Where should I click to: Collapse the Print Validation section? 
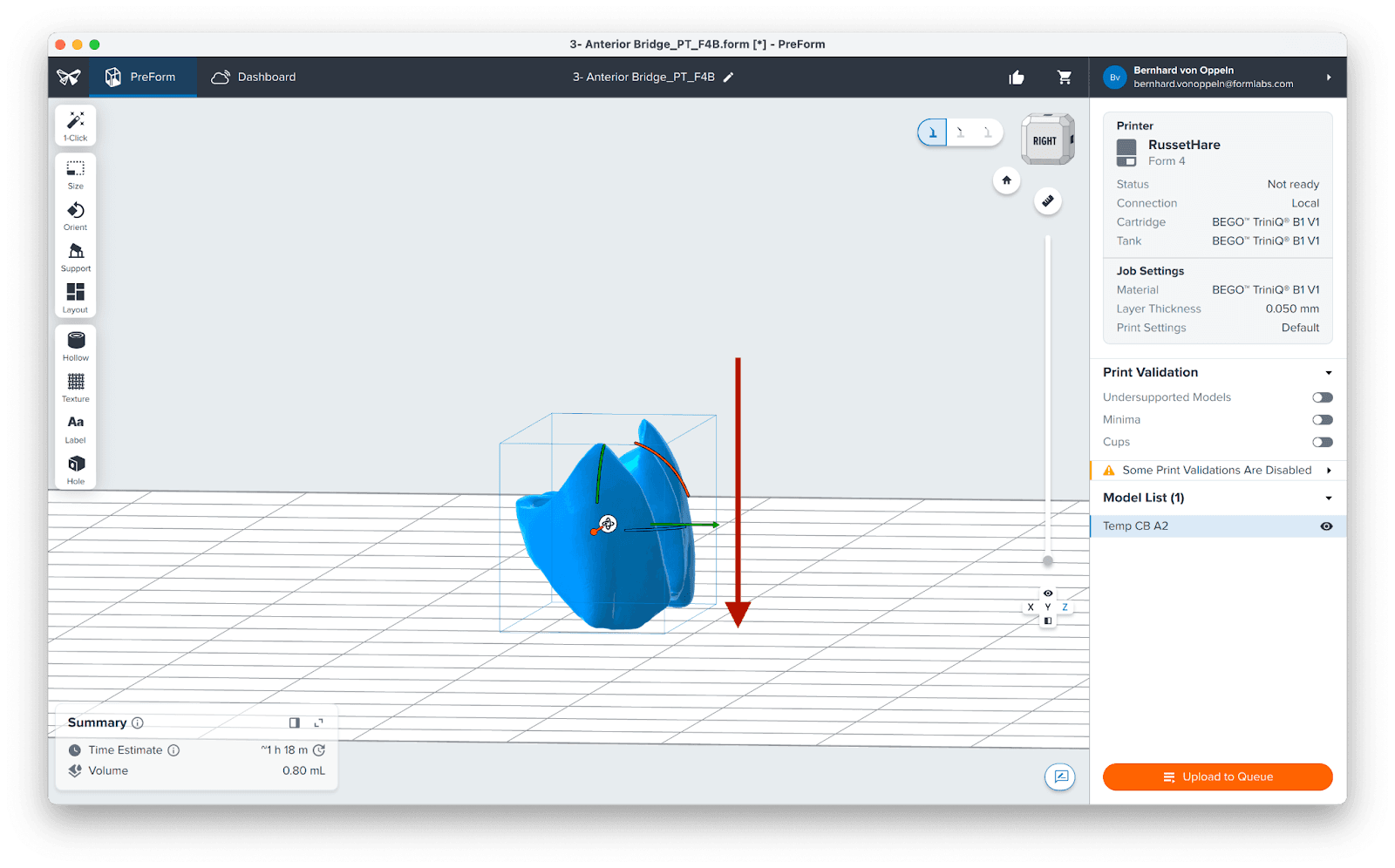point(1329,373)
